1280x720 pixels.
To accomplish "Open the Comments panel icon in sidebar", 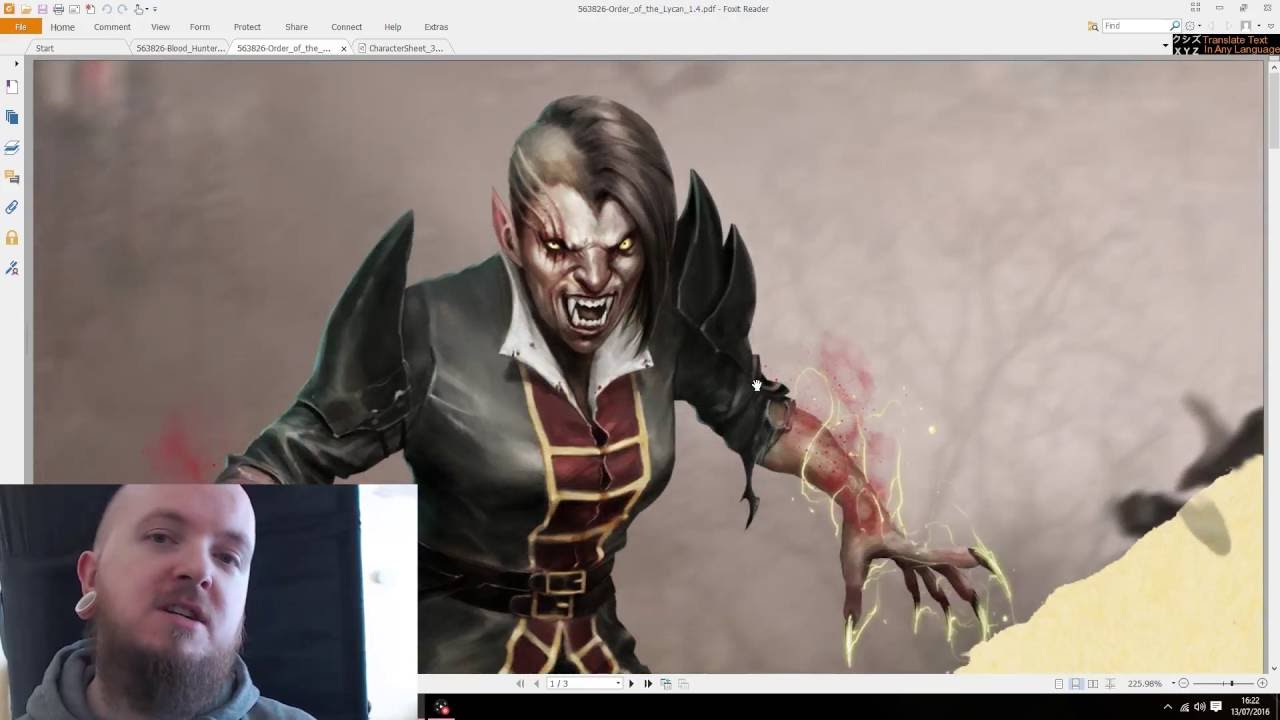I will coord(12,177).
